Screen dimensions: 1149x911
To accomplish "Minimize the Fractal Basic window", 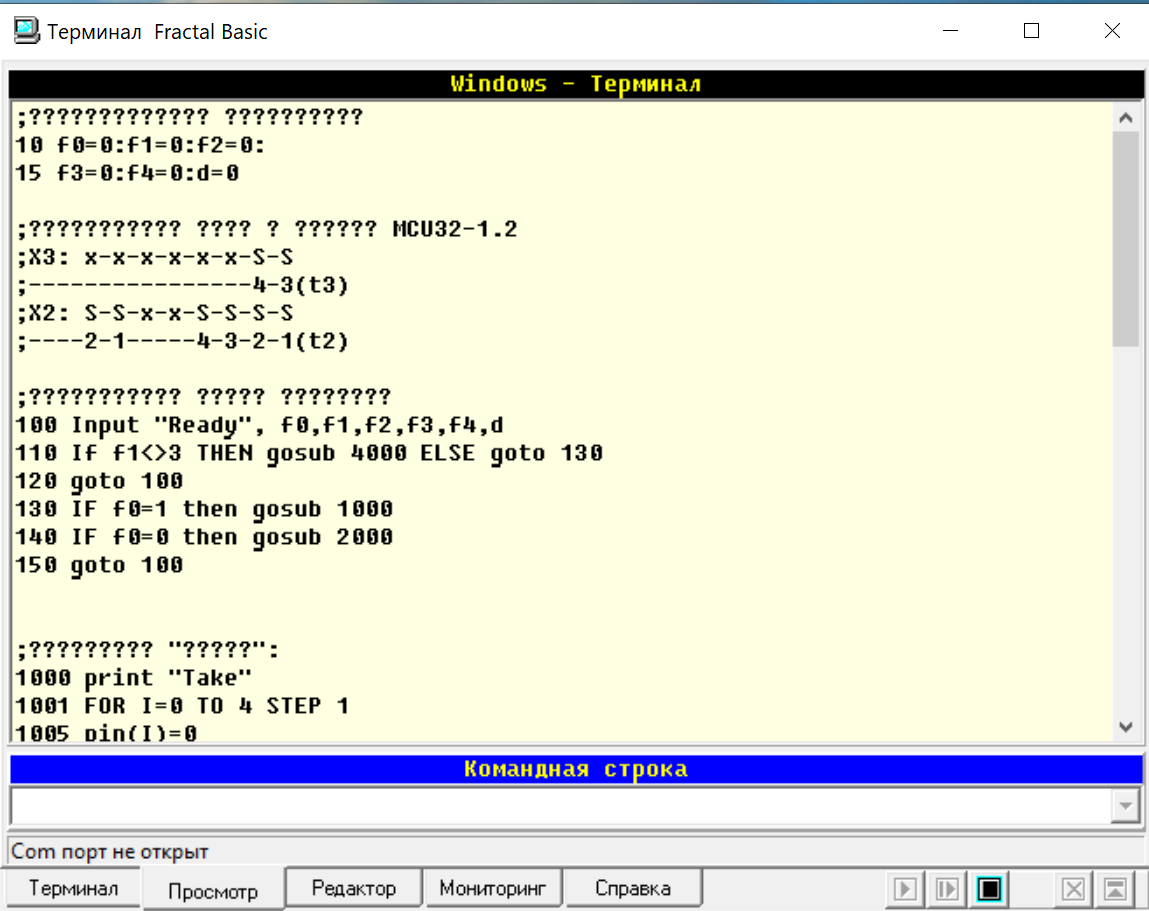I will coord(950,31).
